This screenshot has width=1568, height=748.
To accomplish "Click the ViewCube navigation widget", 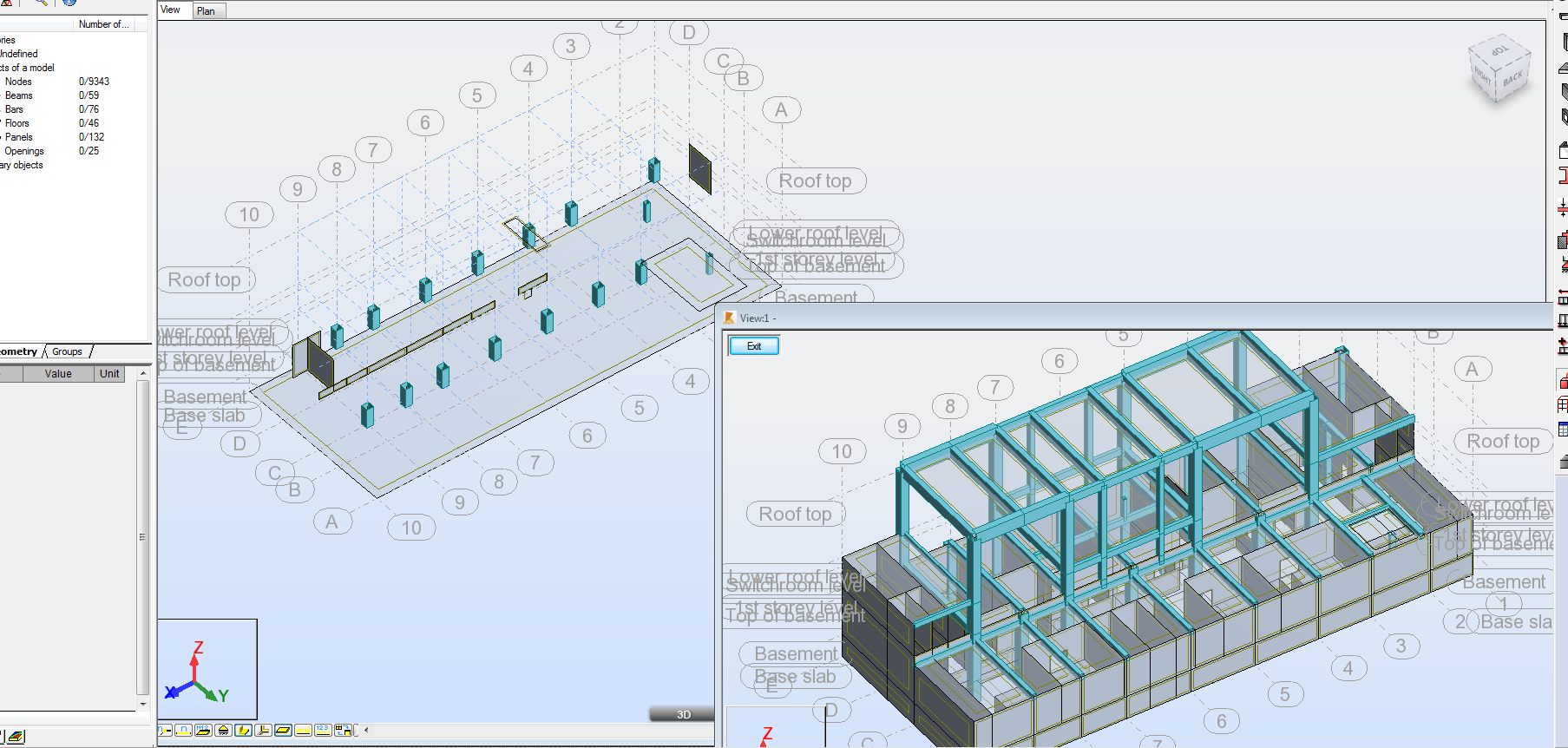I will pyautogui.click(x=1499, y=69).
